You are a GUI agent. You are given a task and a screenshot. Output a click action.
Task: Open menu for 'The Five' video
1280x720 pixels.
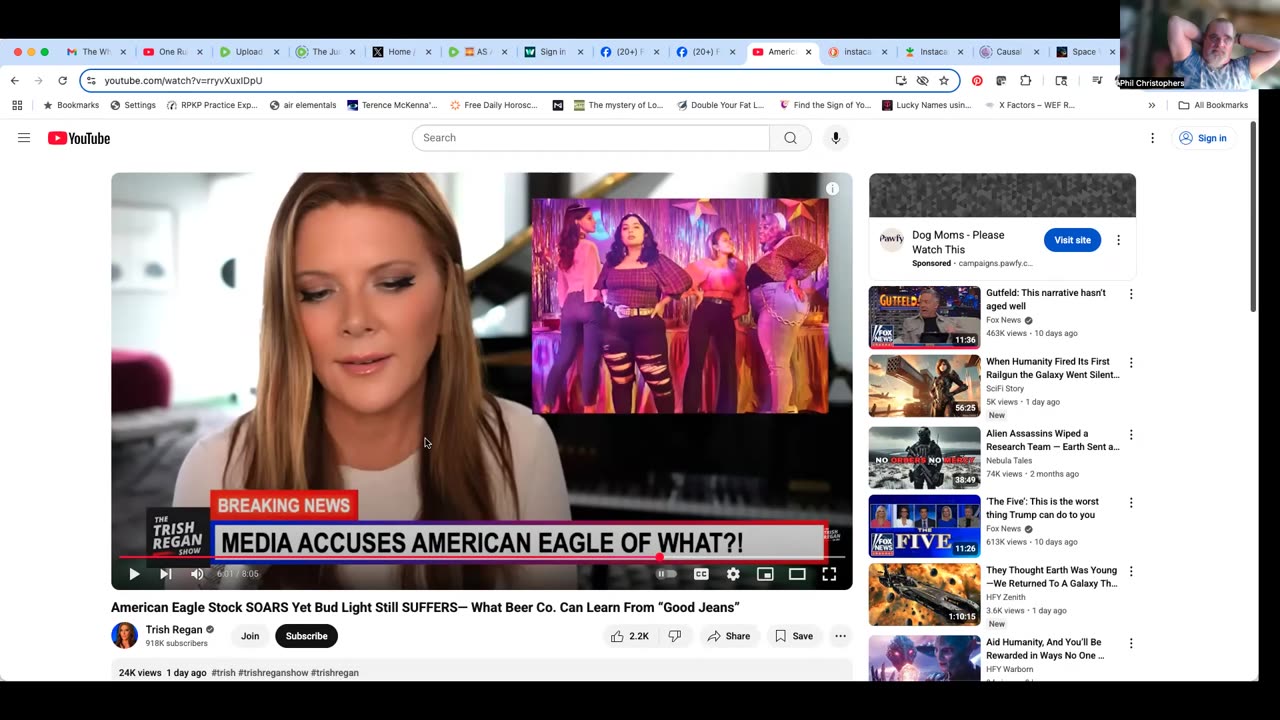tap(1131, 503)
